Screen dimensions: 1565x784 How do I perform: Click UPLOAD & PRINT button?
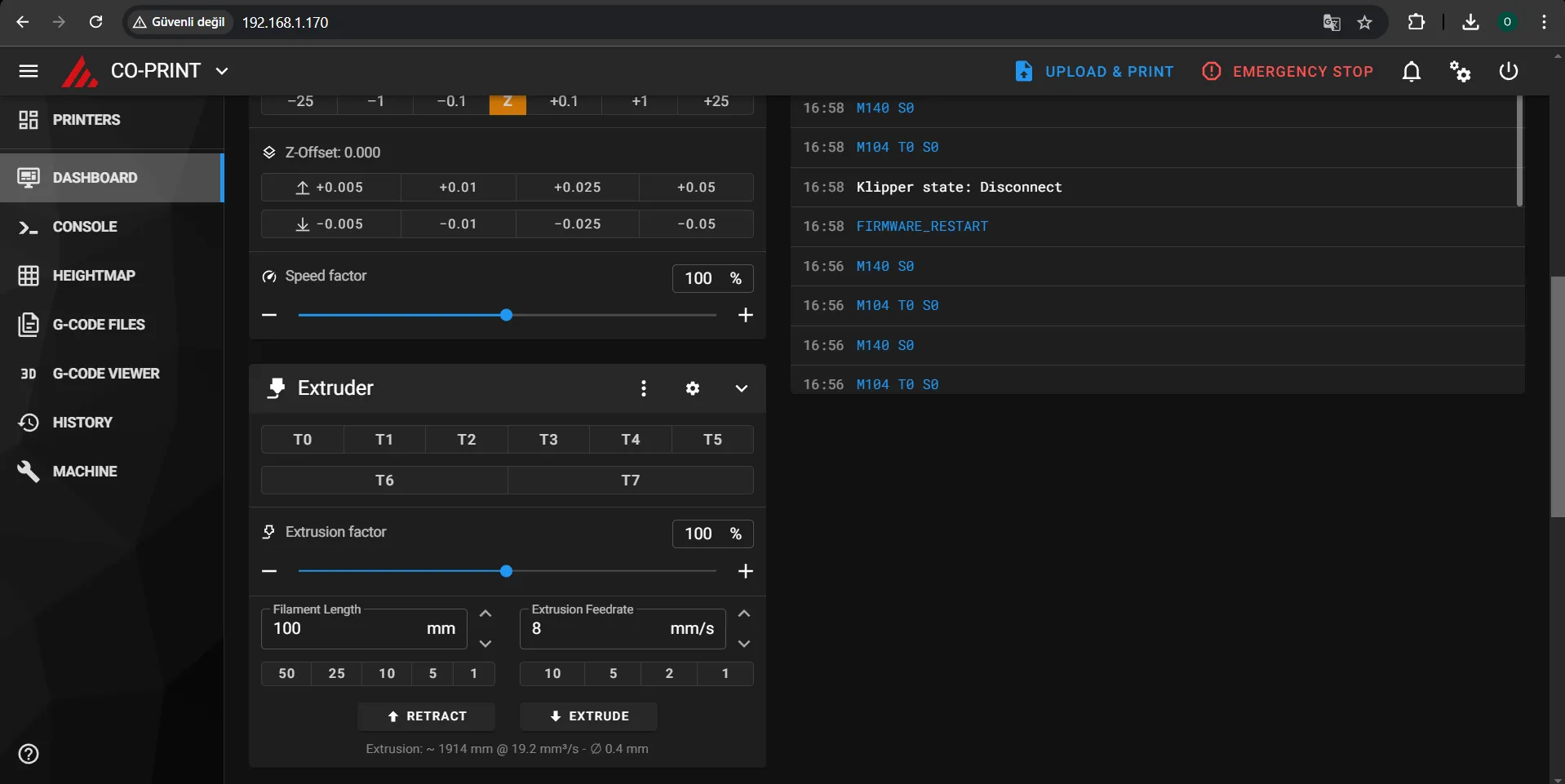point(1093,71)
